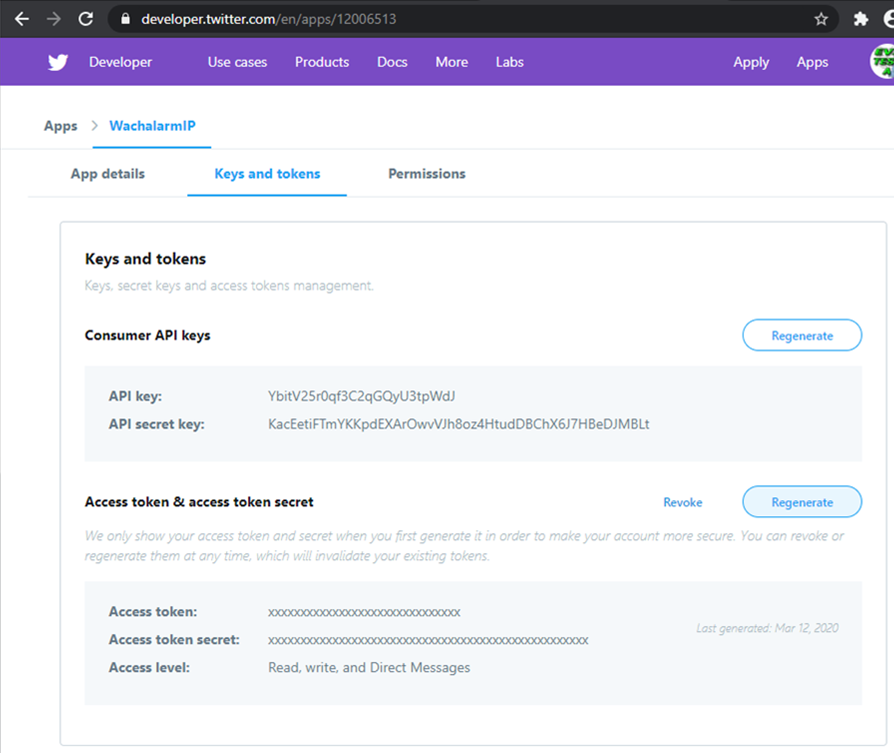Screen dimensions: 894x753
Task: Open the Use cases menu
Action: [x=237, y=62]
